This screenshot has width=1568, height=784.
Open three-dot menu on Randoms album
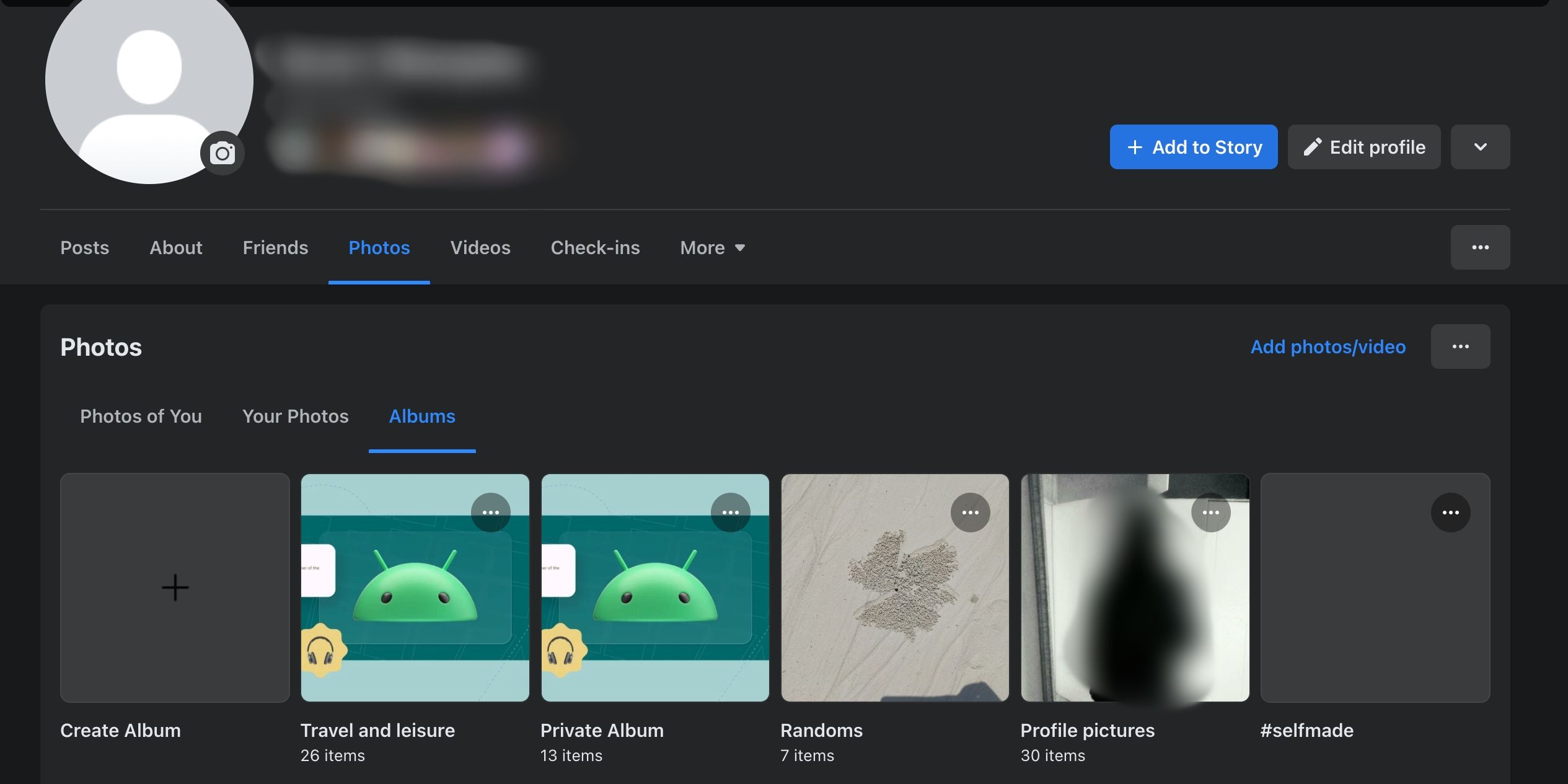pyautogui.click(x=970, y=513)
